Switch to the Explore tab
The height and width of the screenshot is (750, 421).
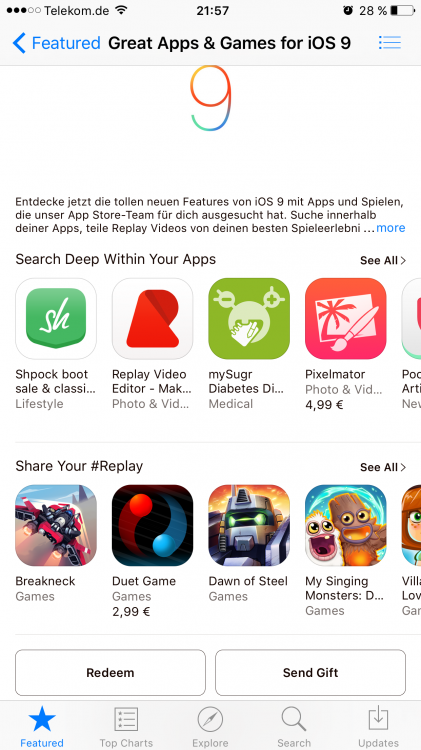coord(210,727)
